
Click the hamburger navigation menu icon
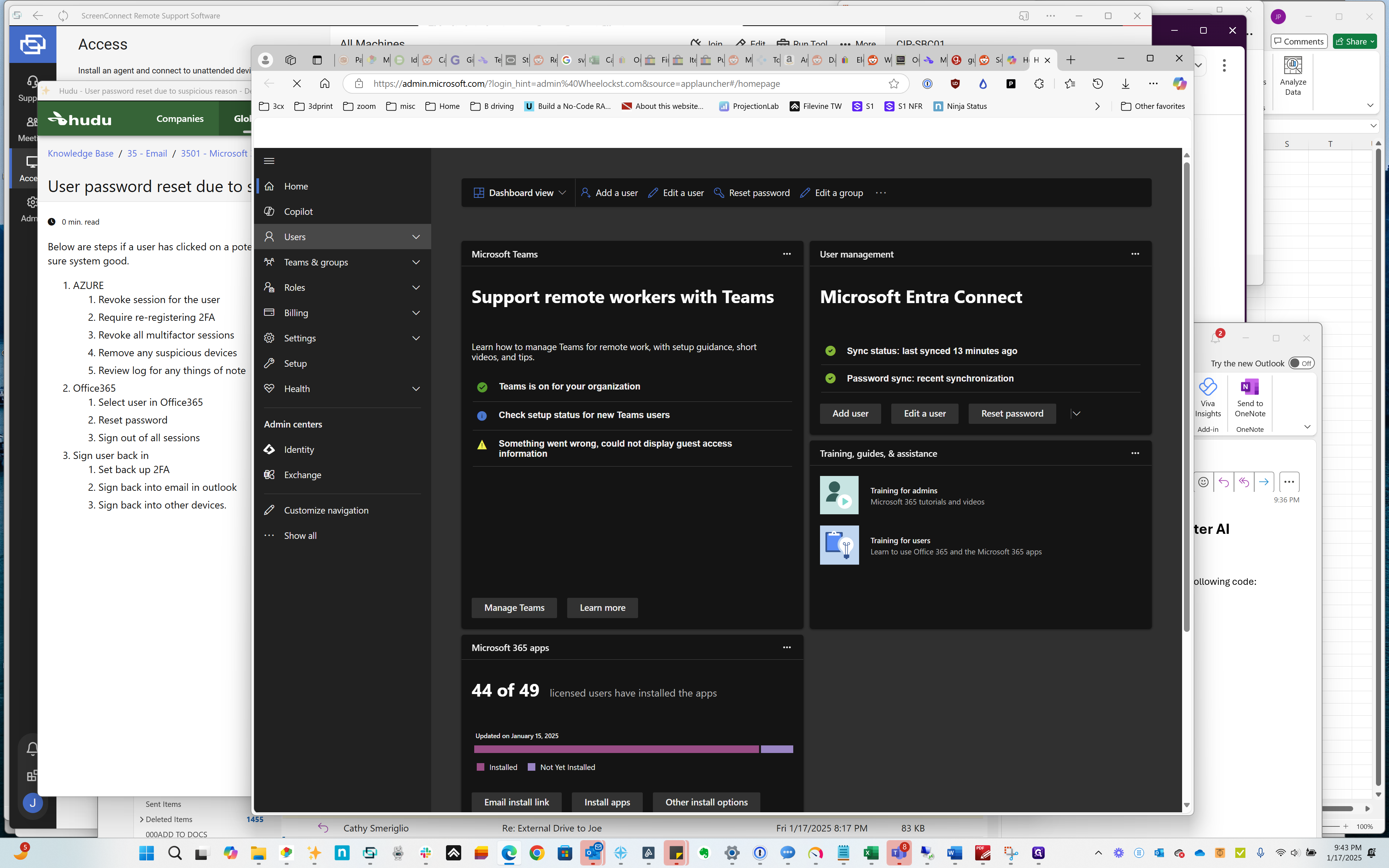269,161
